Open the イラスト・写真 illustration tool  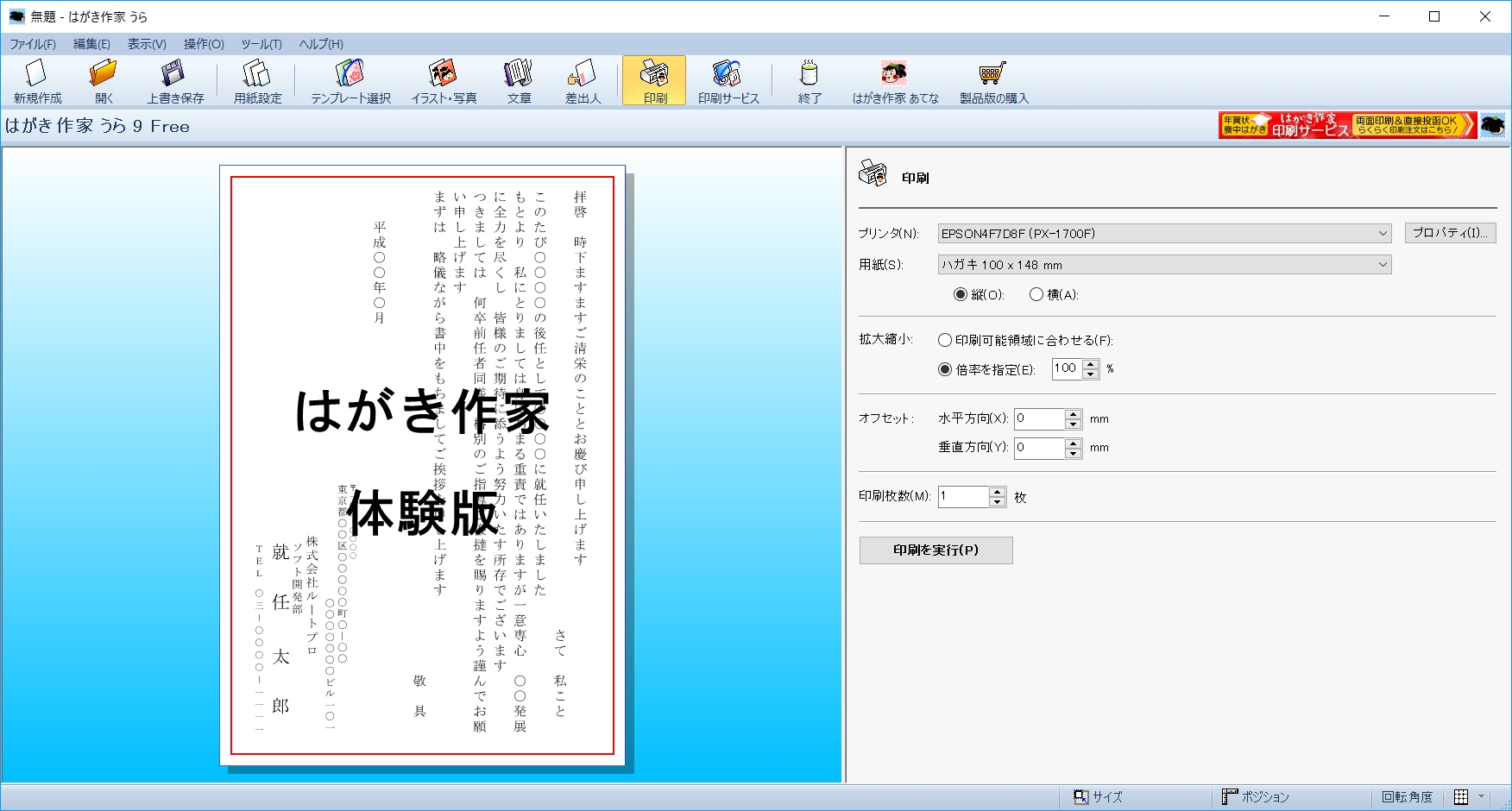click(444, 73)
